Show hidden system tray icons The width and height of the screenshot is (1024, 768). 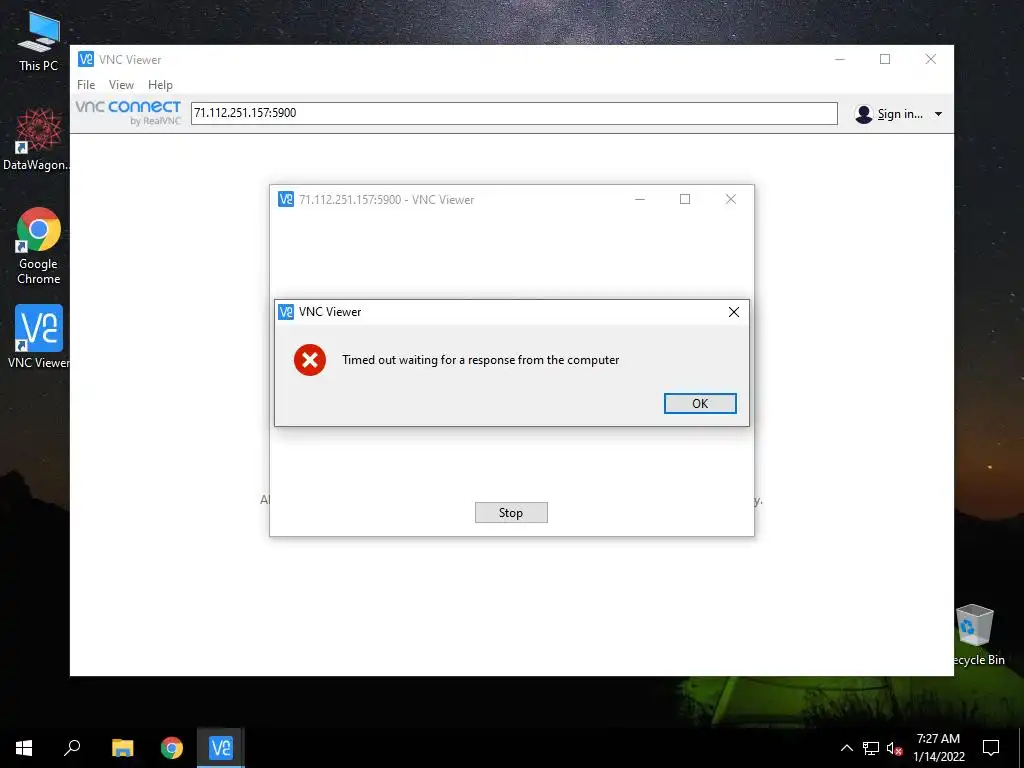click(846, 748)
